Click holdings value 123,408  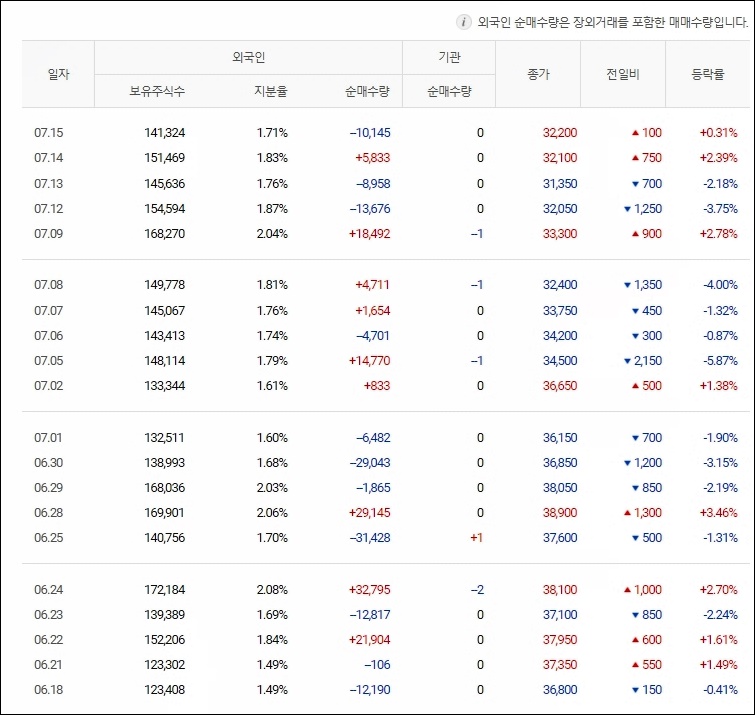coord(165,690)
